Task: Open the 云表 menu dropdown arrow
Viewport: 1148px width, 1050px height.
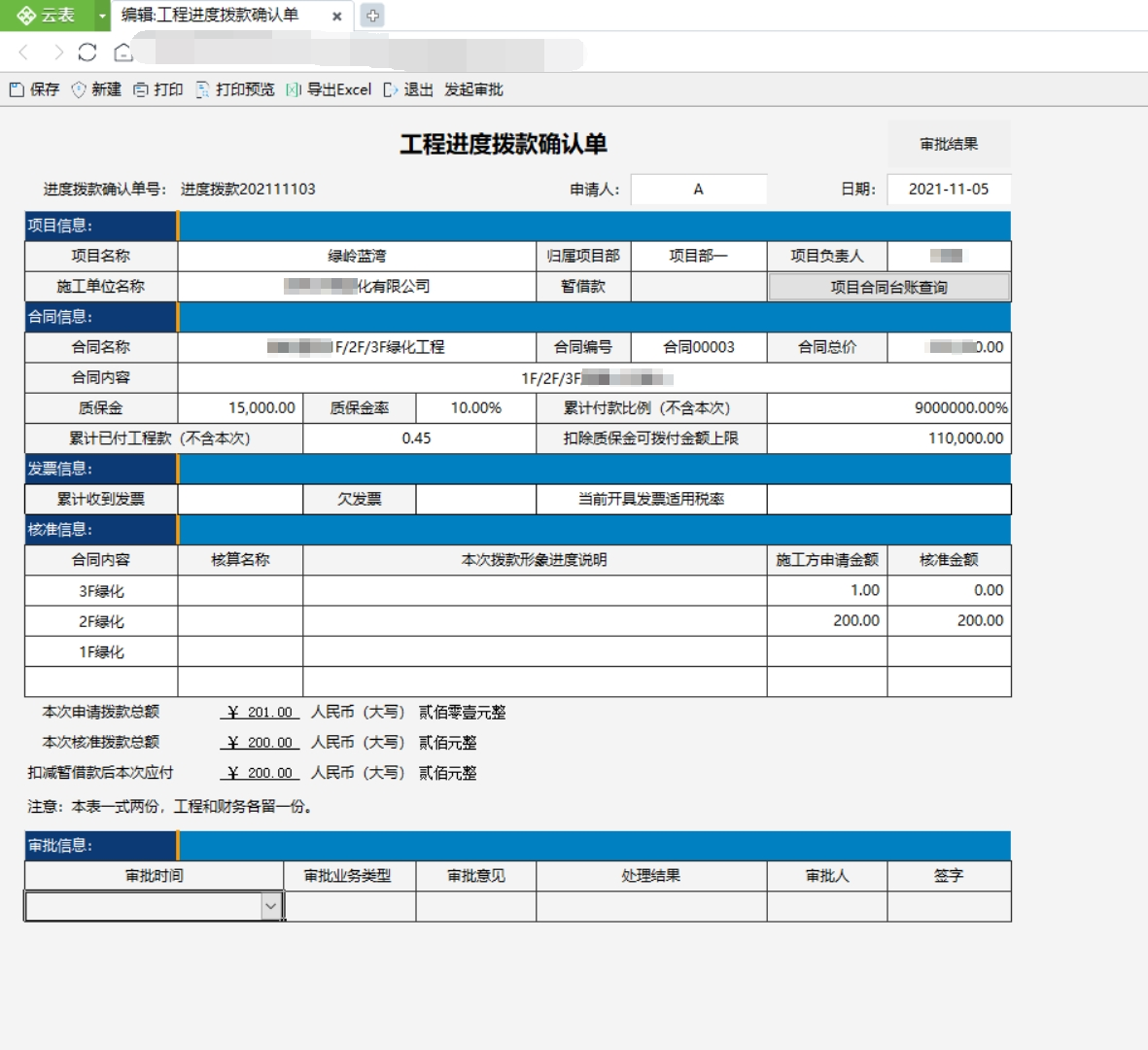Action: [102, 16]
